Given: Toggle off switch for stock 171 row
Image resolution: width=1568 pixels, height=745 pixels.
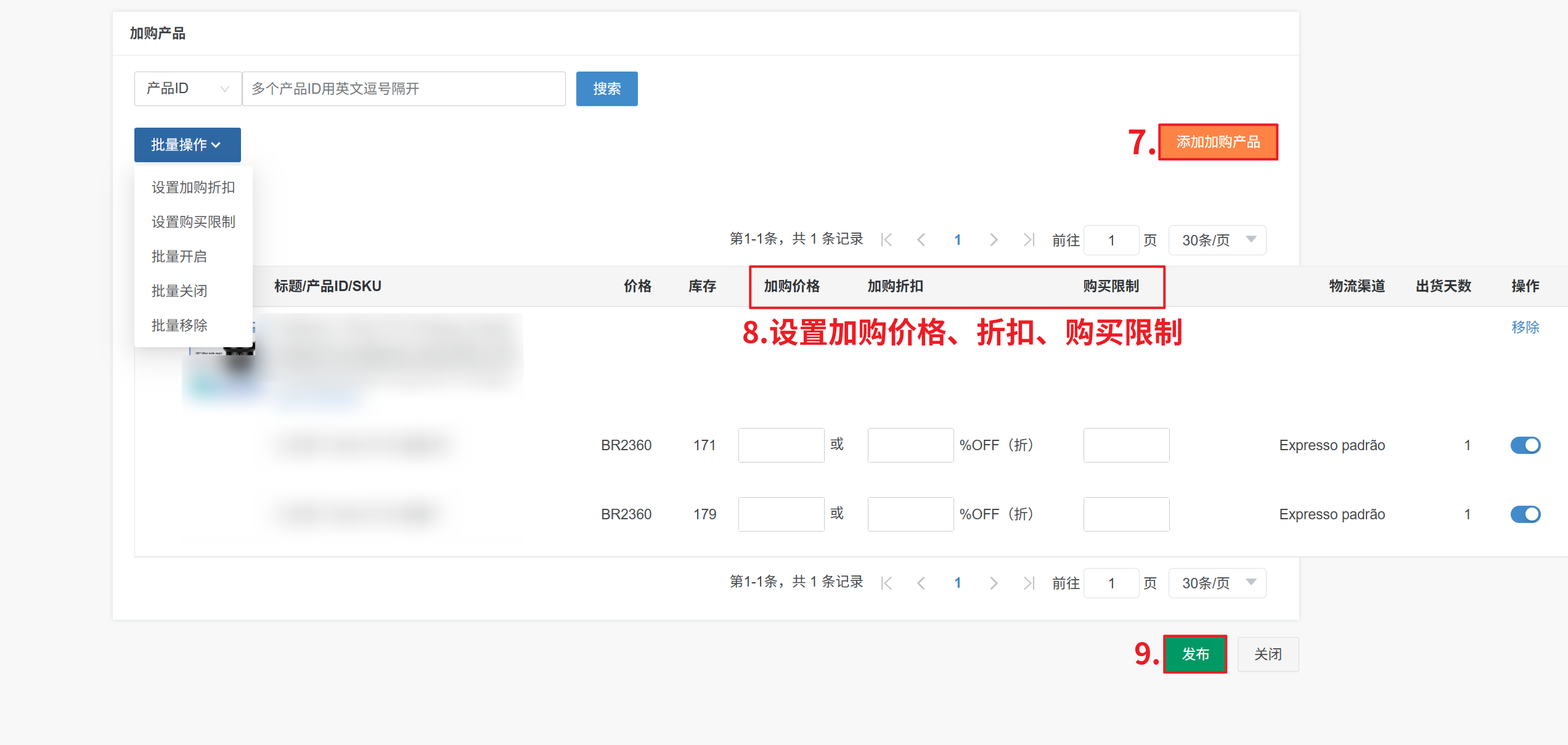Looking at the screenshot, I should [1525, 445].
